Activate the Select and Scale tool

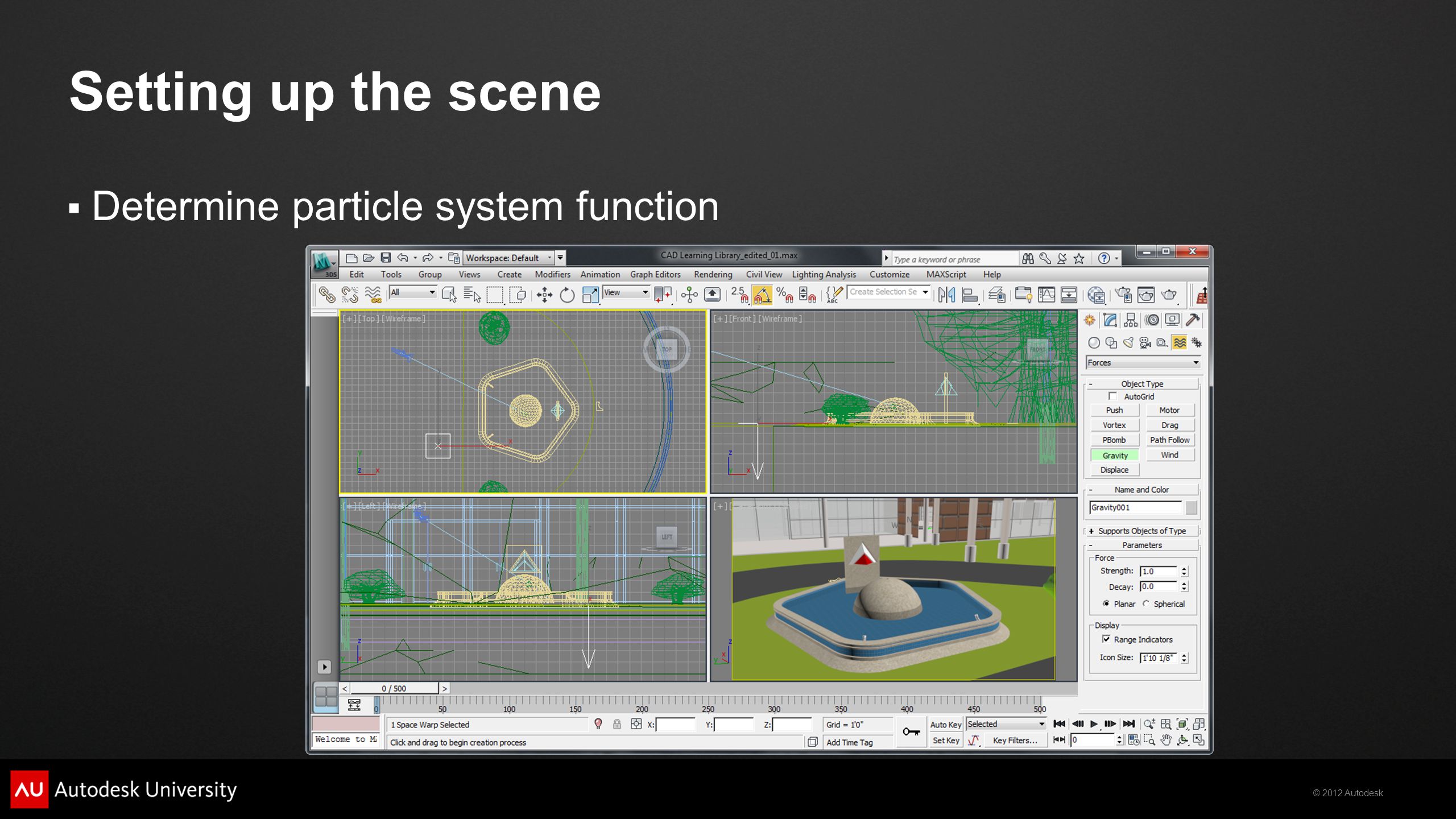pos(590,295)
